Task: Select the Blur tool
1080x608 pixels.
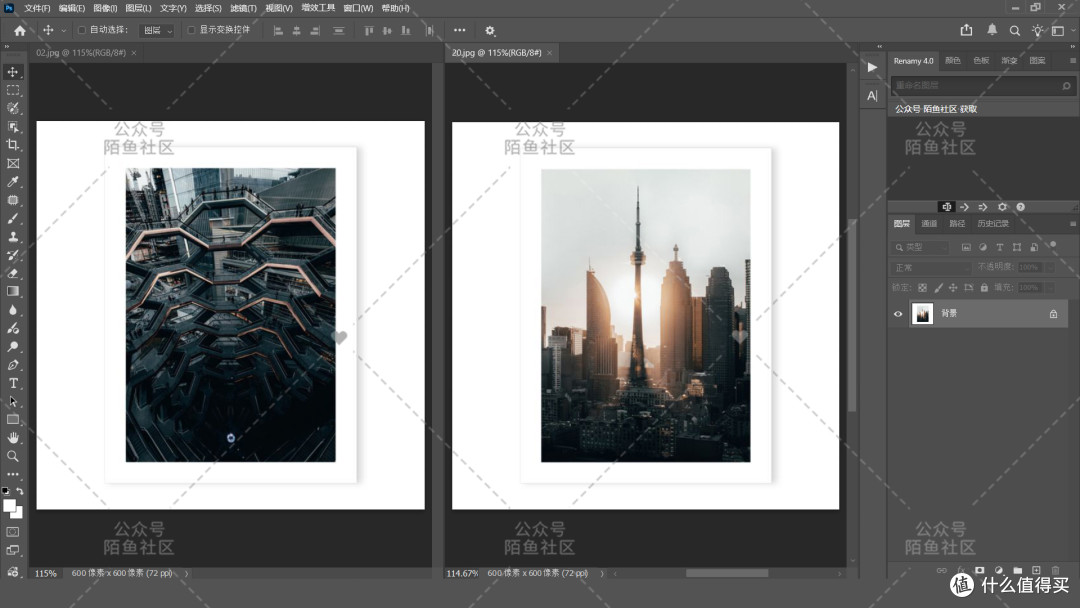Action: click(13, 310)
